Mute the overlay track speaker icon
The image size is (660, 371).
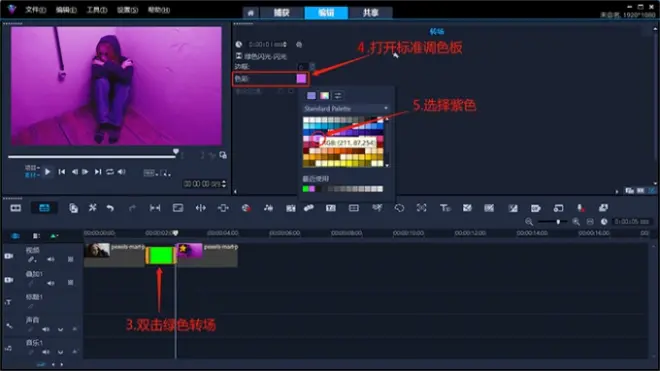51,283
